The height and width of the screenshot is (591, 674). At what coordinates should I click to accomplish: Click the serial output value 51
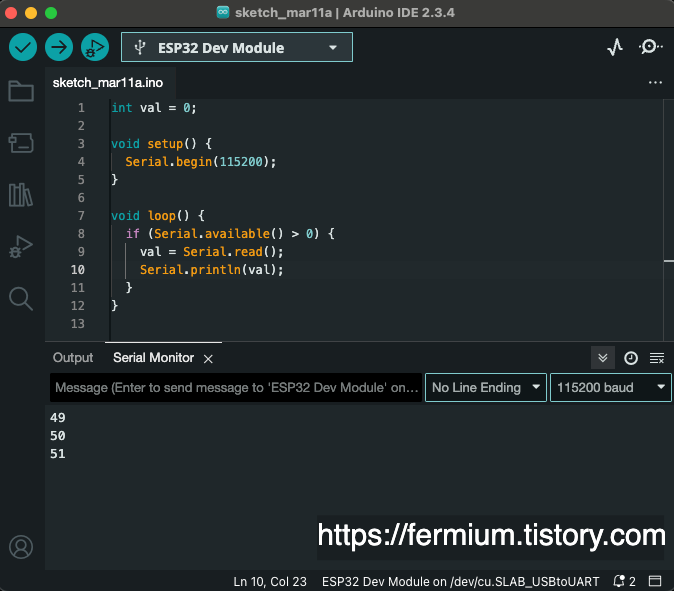(x=58, y=453)
